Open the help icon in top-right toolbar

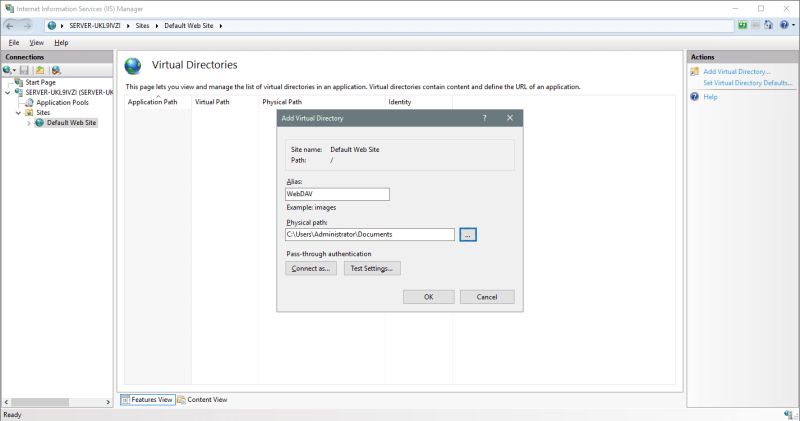784,25
